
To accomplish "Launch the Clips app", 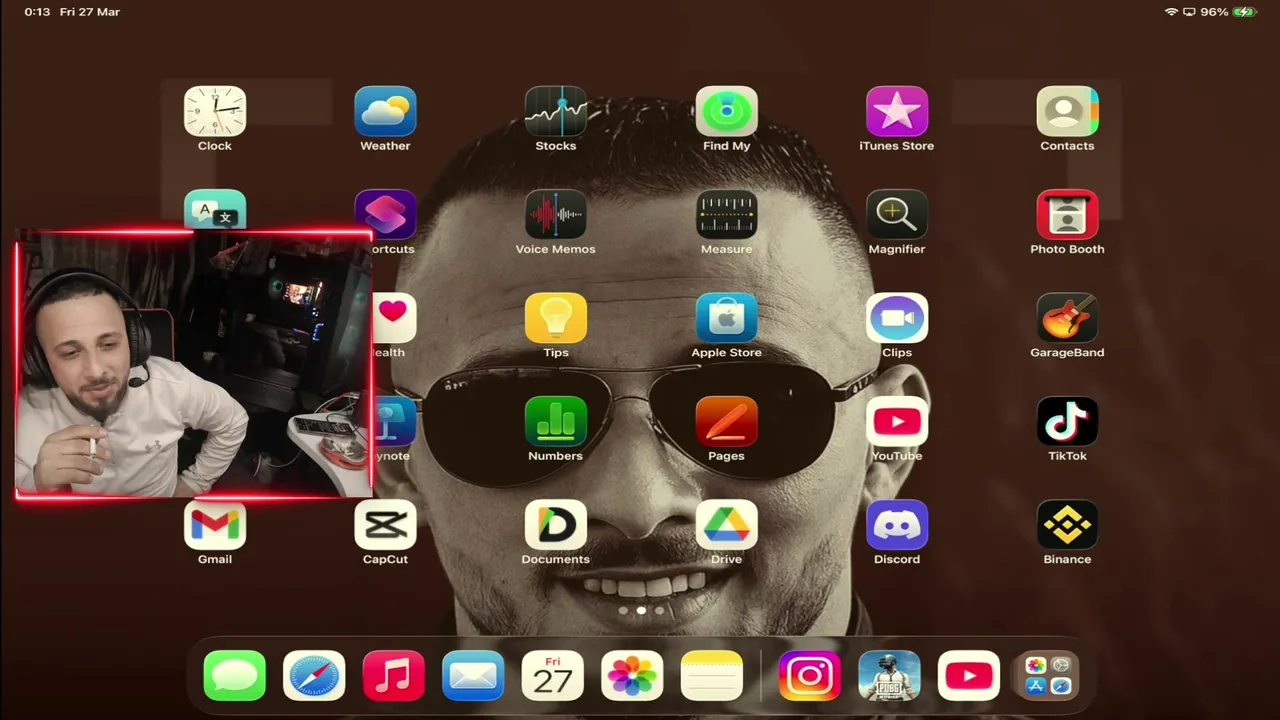I will (897, 318).
